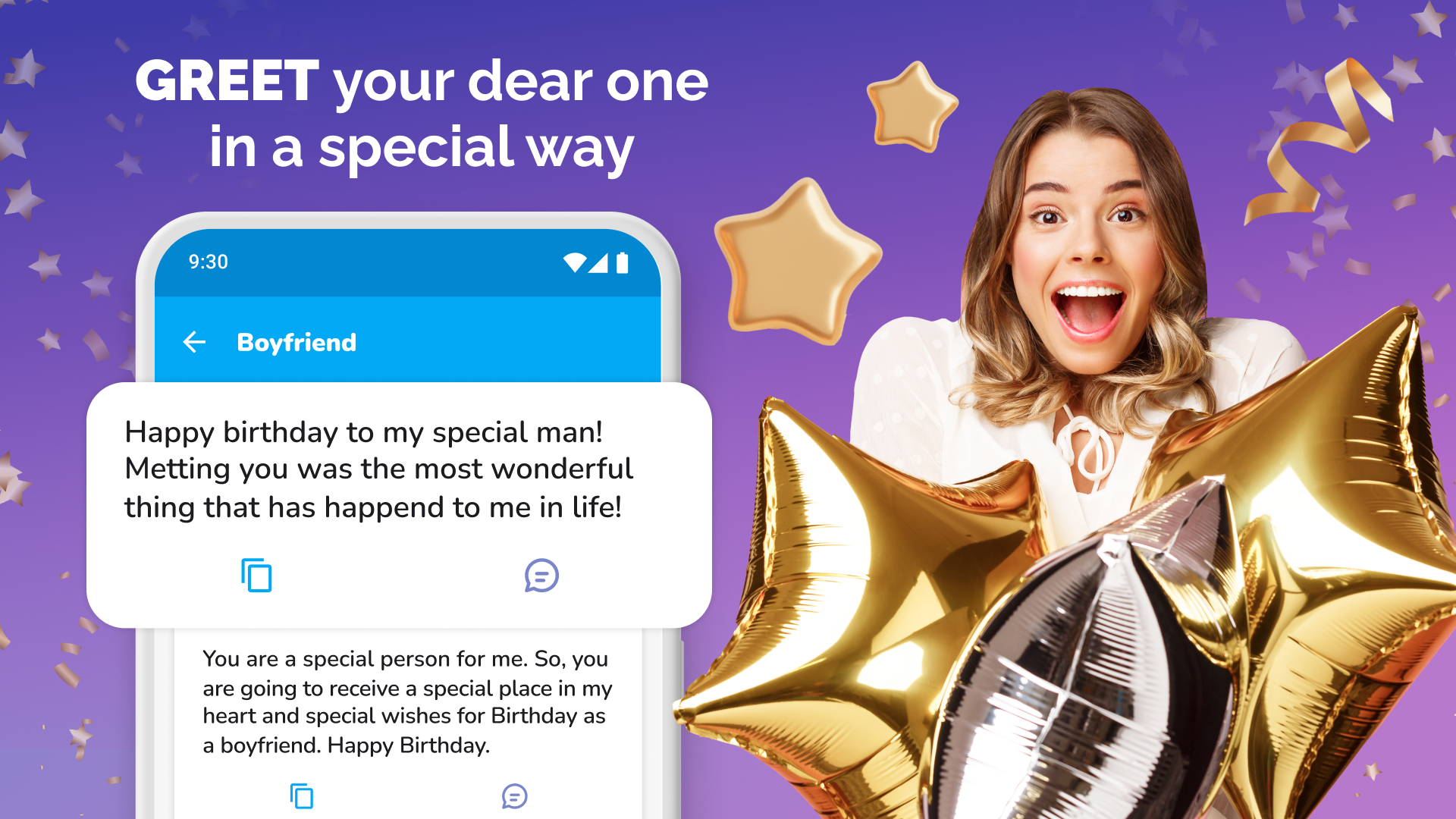Image resolution: width=1456 pixels, height=819 pixels.
Task: Send the 'special man' message via chat icon
Action: click(541, 576)
